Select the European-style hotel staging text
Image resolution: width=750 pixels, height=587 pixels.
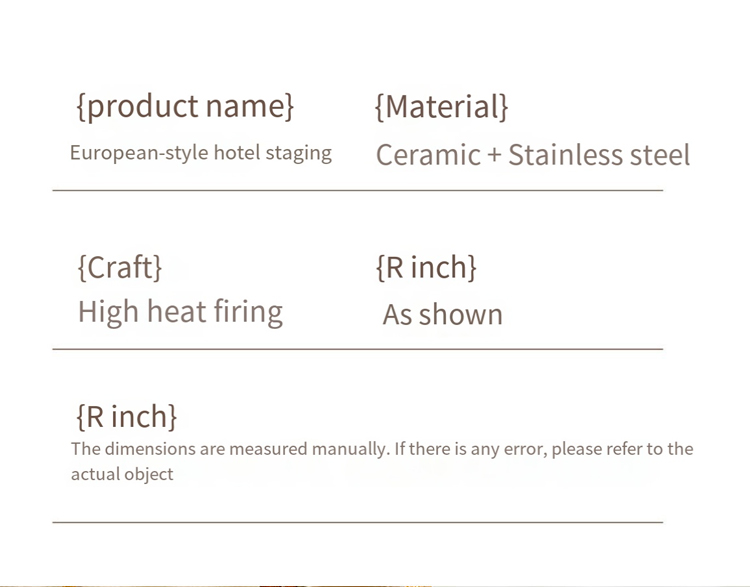[201, 153]
